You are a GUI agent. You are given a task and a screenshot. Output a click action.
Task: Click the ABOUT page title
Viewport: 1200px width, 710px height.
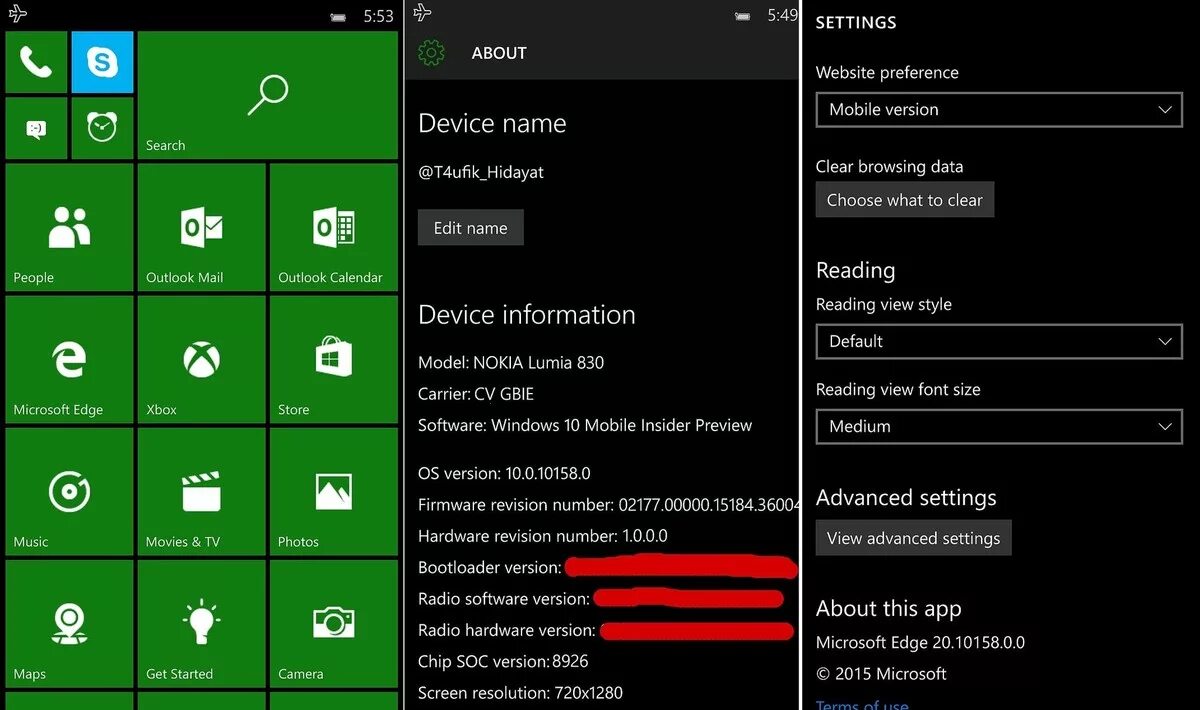[499, 53]
